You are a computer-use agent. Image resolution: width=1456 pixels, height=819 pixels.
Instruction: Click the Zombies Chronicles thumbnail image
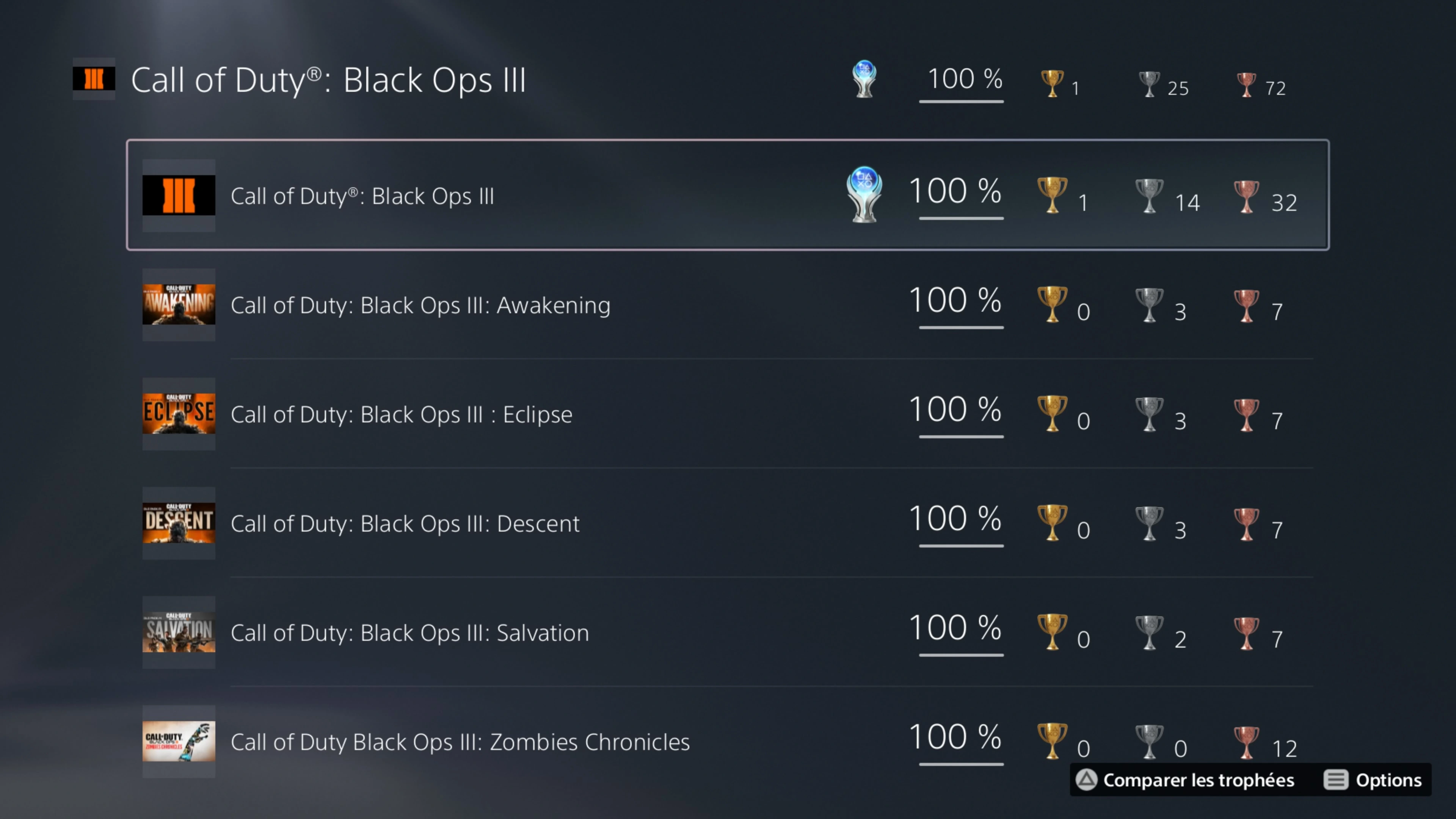coord(179,742)
